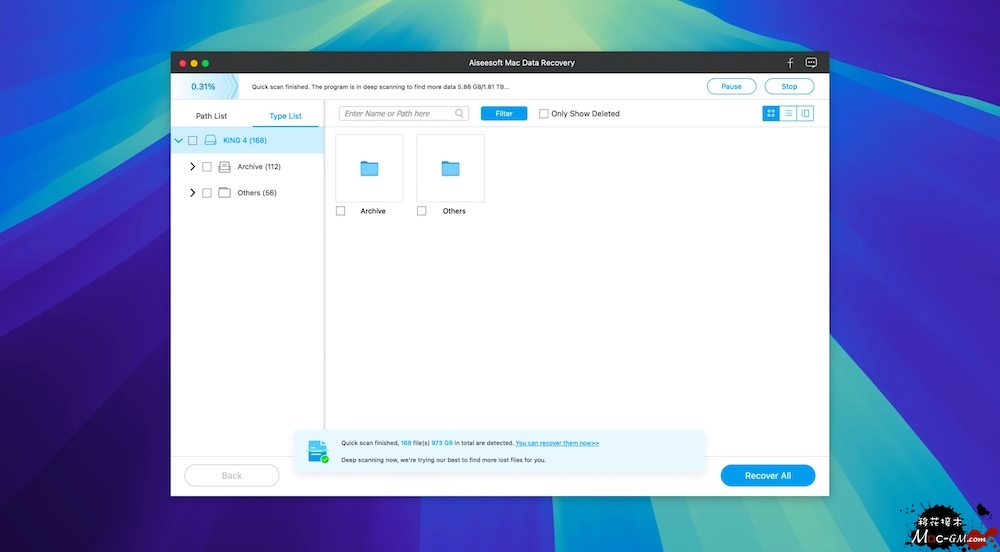Check the Archive checkbox in sidebar
The height and width of the screenshot is (552, 1000).
(207, 167)
